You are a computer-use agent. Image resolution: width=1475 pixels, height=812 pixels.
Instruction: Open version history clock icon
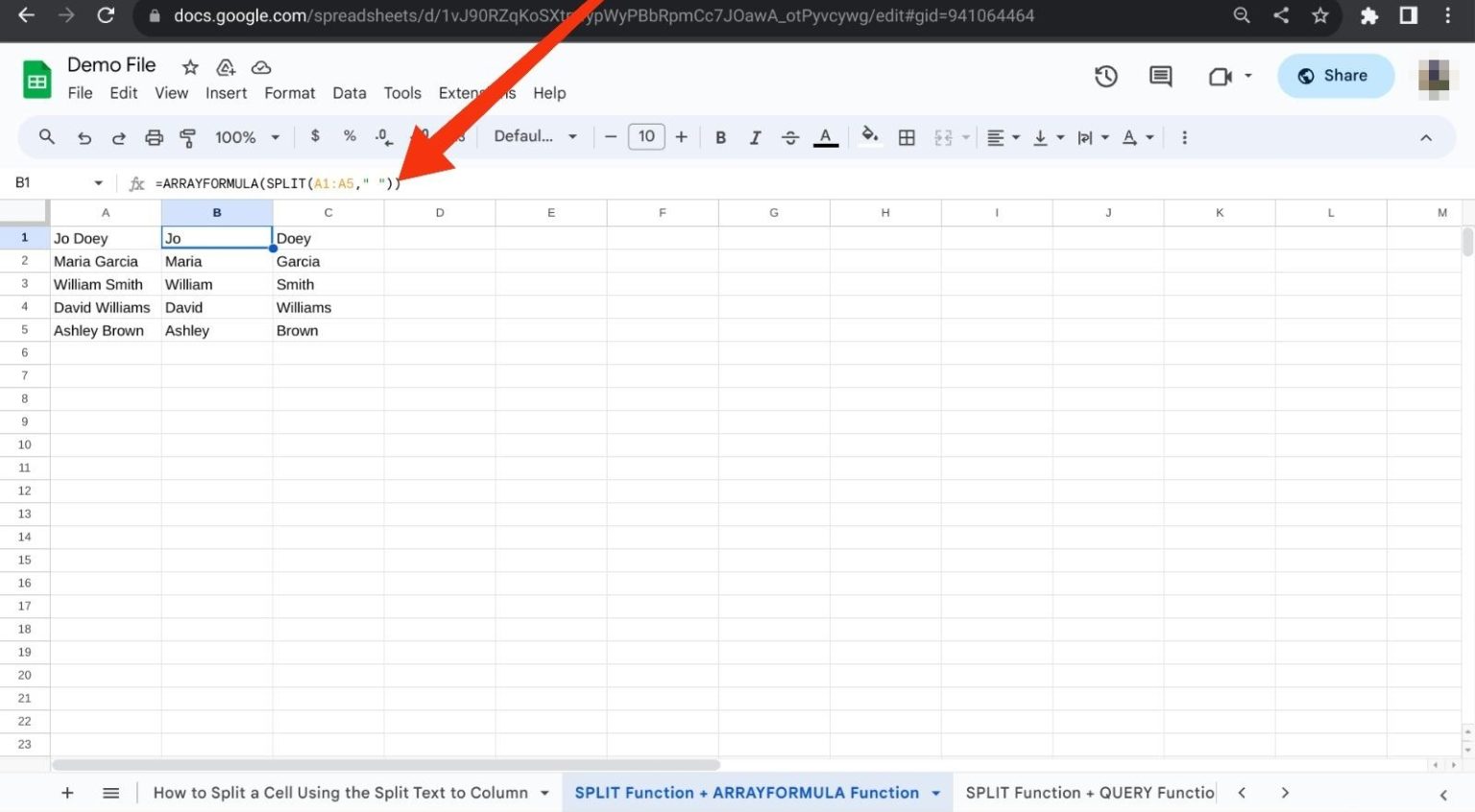1105,76
